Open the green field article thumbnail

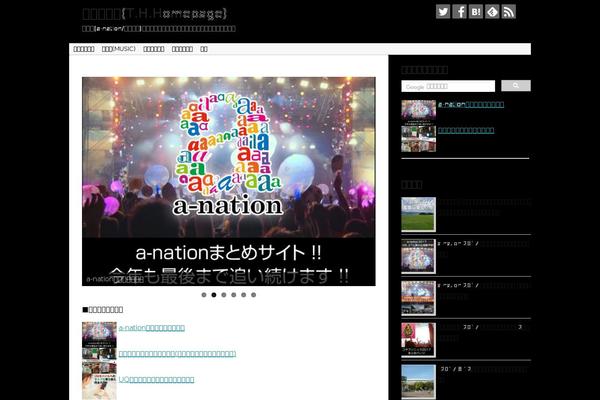(419, 214)
